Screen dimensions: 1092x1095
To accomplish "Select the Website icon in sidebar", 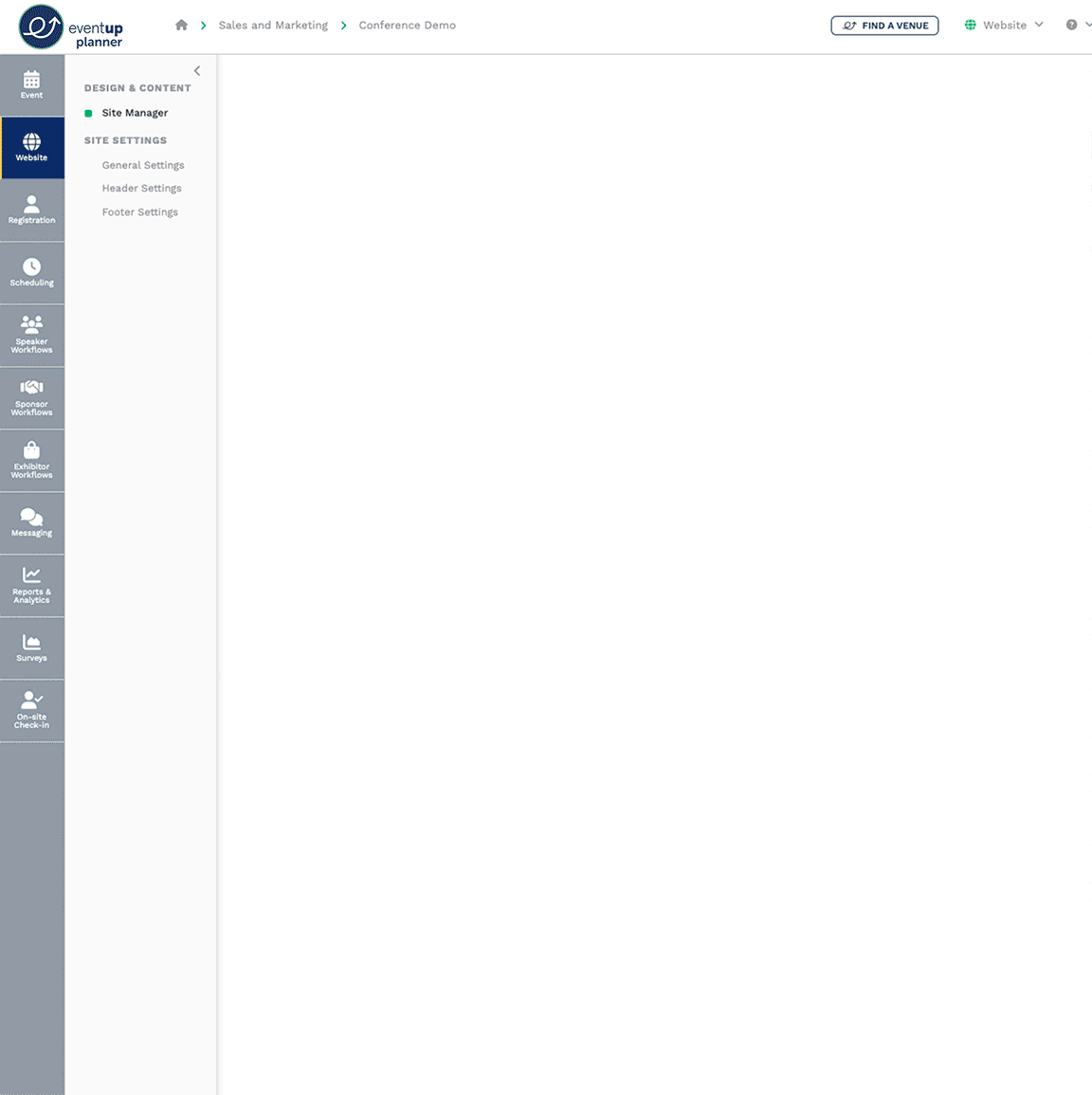I will [x=31, y=147].
